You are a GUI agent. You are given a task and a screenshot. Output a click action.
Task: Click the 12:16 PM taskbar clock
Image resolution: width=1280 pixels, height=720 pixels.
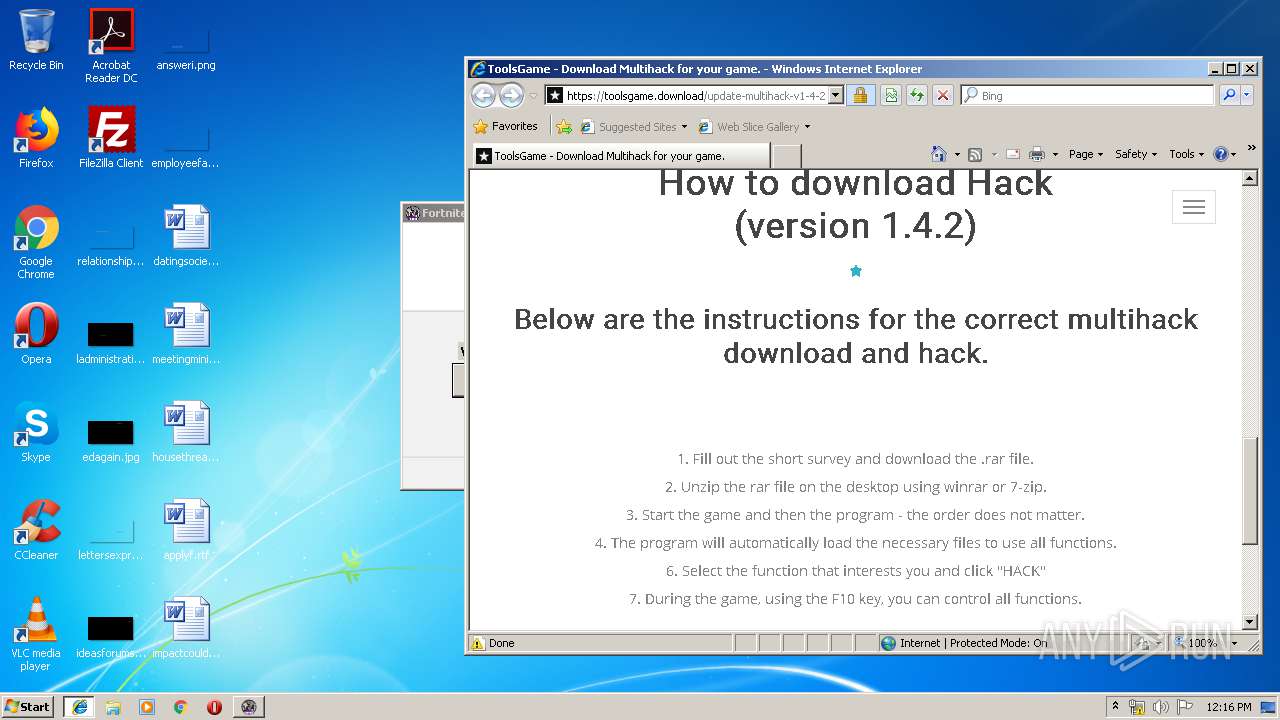[1229, 707]
